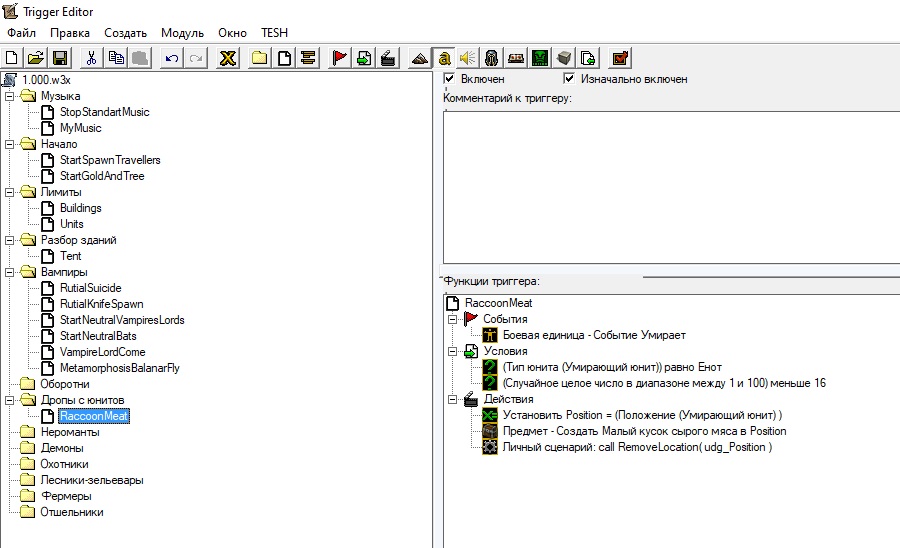The image size is (900, 548).
Task: Test the map with the red checkmark icon
Action: pos(620,58)
